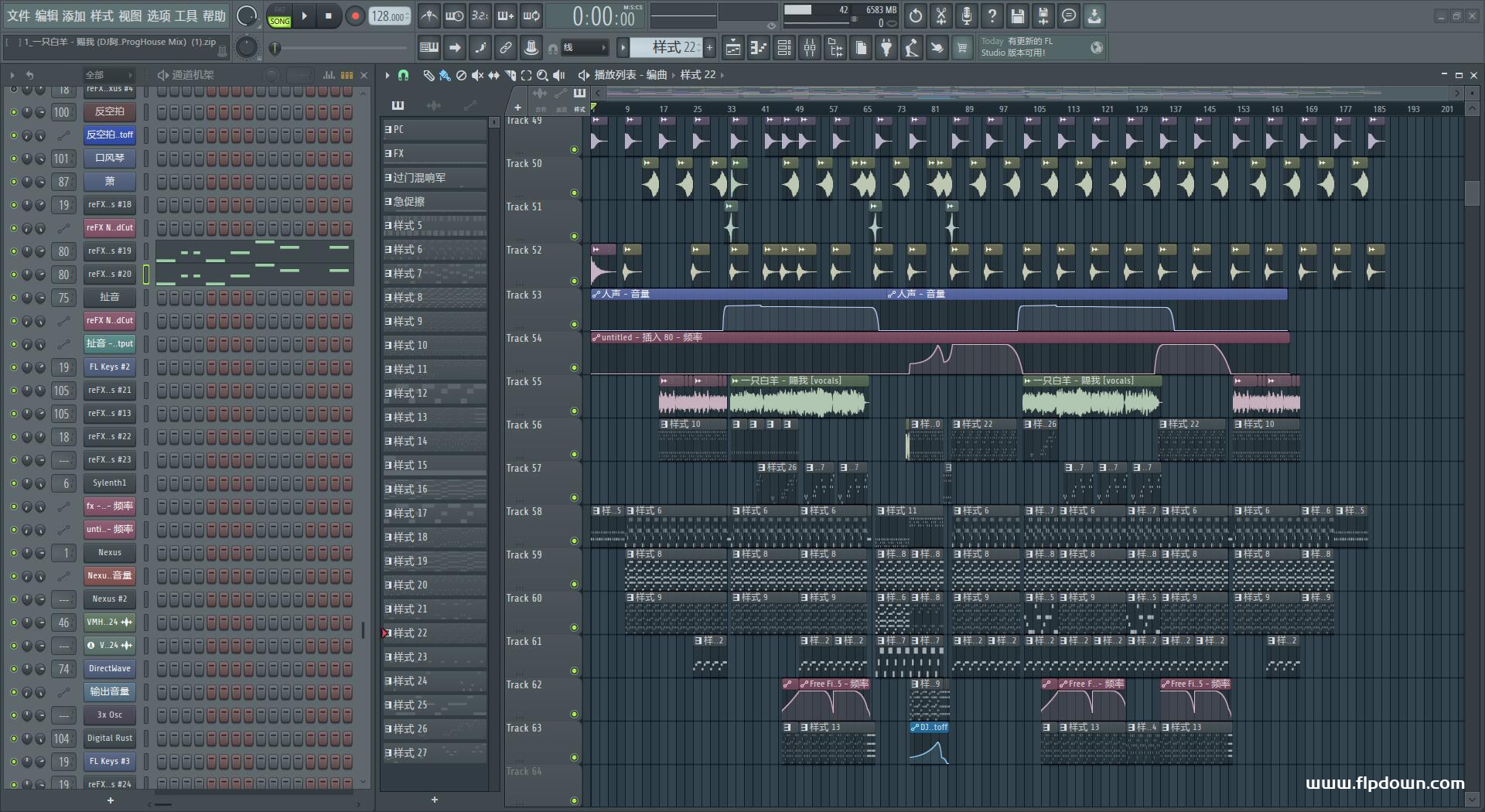Open the 全部 channel filter dropdown
The width and height of the screenshot is (1485, 812).
108,75
